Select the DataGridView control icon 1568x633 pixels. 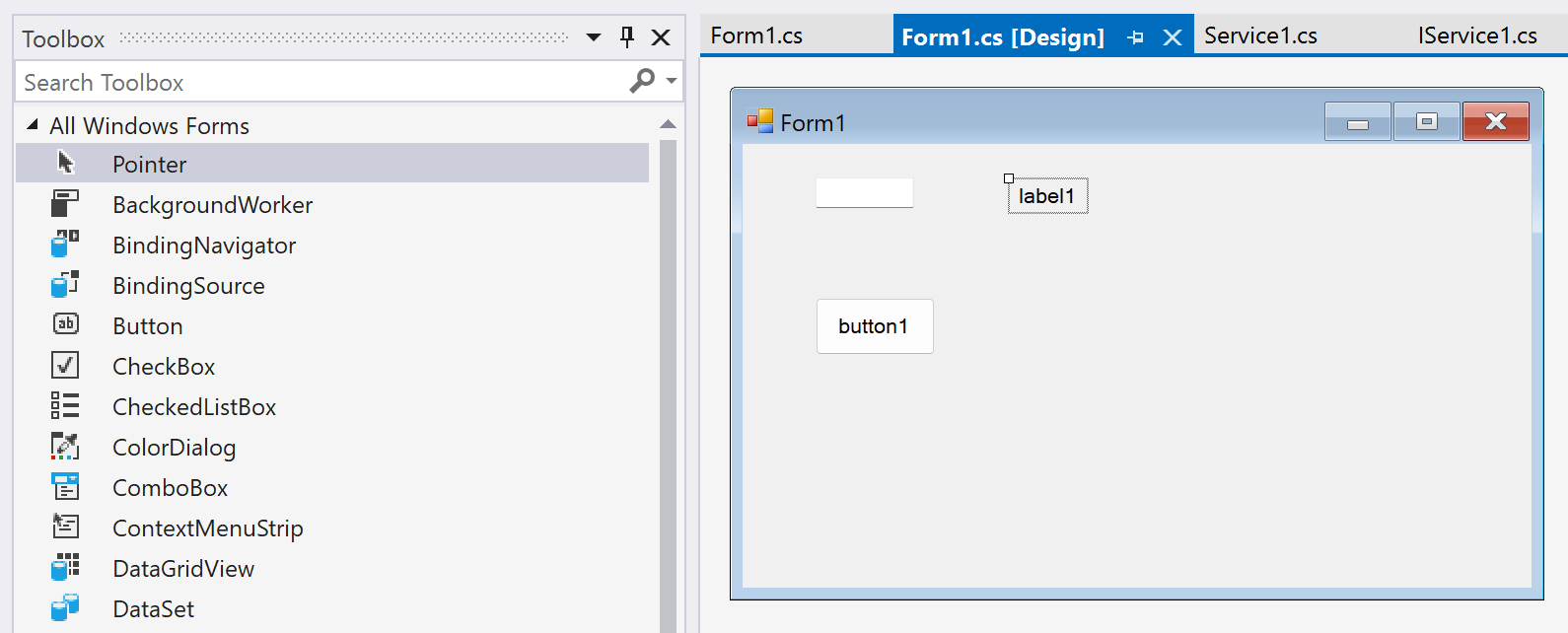pyautogui.click(x=65, y=568)
